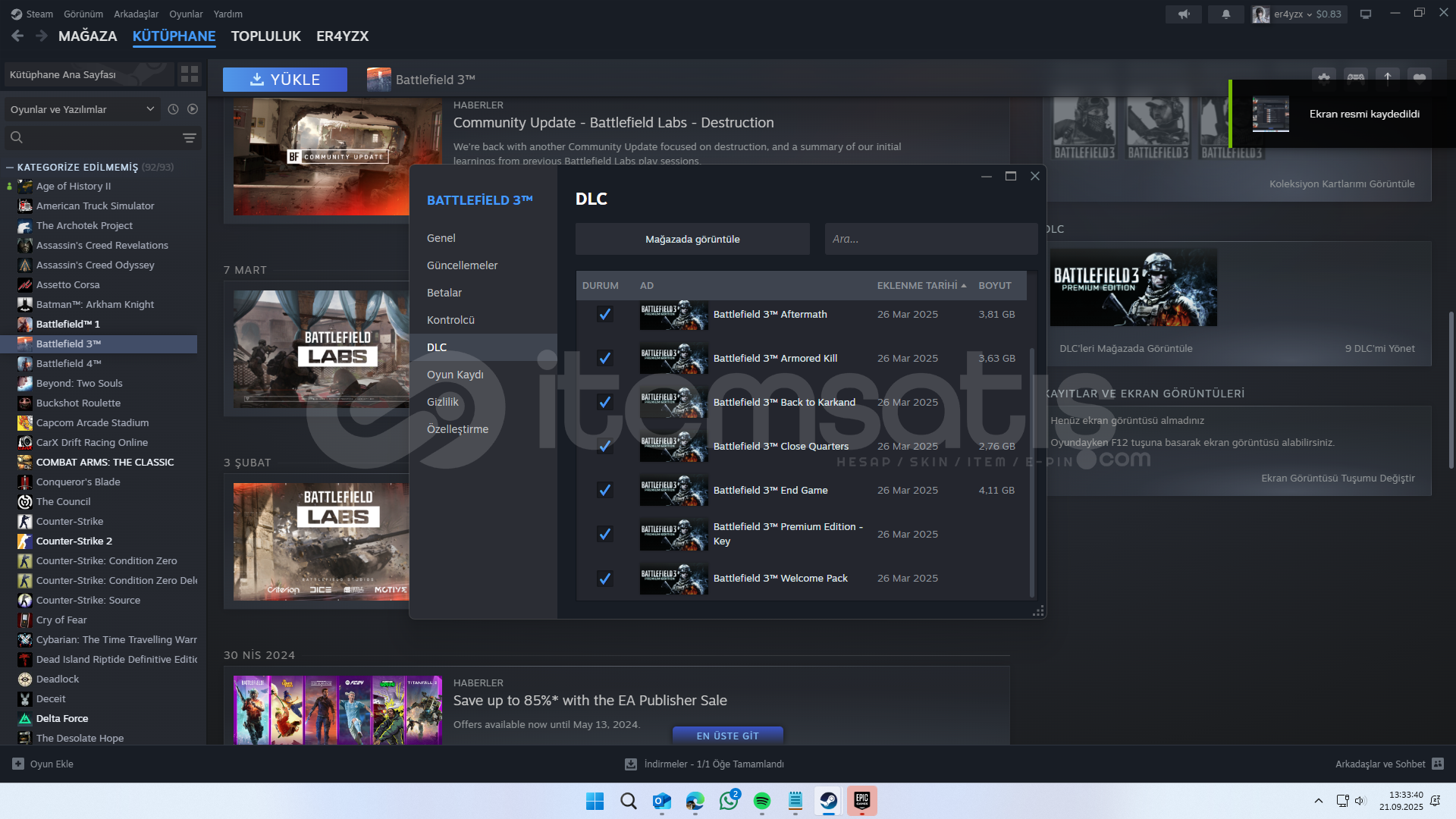Click the 9 DLC'mi Yönet link

pyautogui.click(x=1379, y=348)
